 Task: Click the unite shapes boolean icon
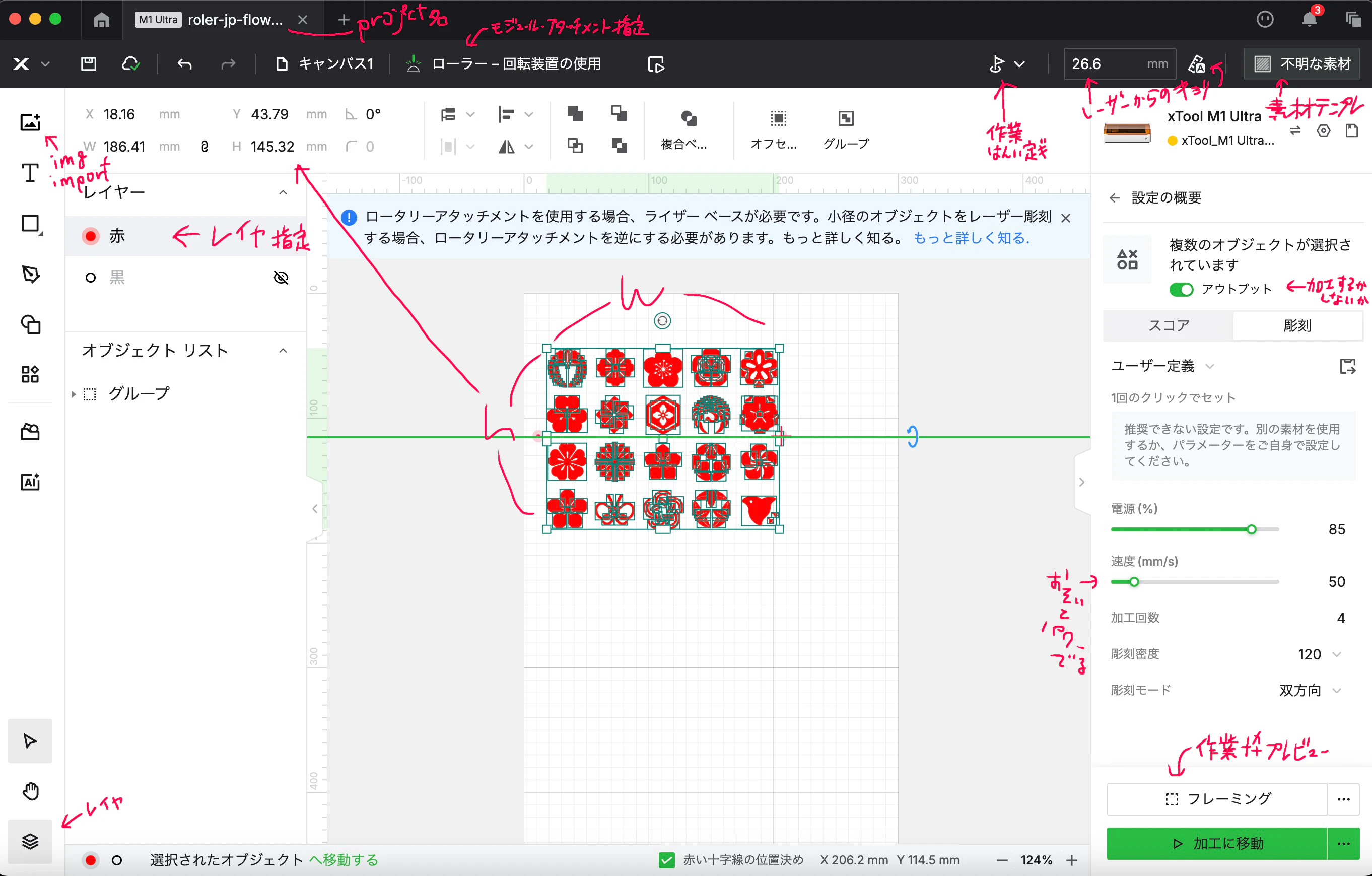(575, 113)
